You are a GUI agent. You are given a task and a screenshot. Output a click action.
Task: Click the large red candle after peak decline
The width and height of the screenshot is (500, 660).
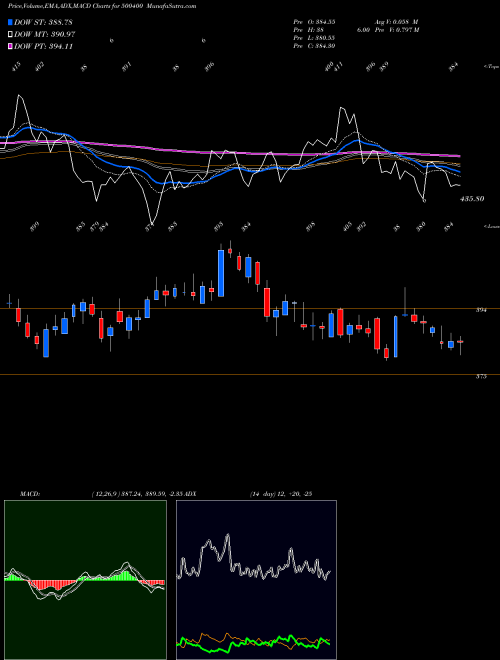click(x=267, y=302)
